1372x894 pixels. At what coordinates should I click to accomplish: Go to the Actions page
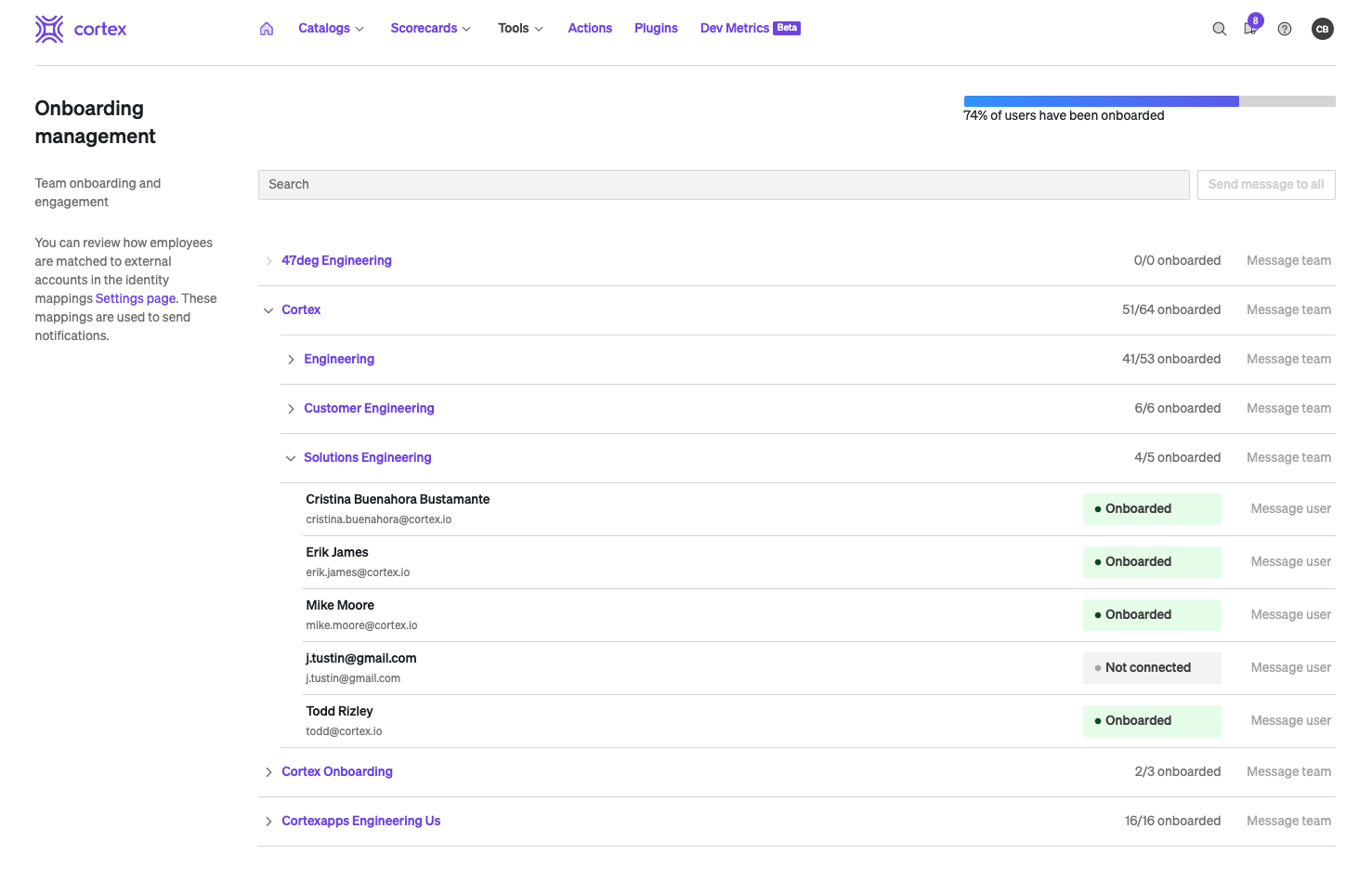[590, 29]
